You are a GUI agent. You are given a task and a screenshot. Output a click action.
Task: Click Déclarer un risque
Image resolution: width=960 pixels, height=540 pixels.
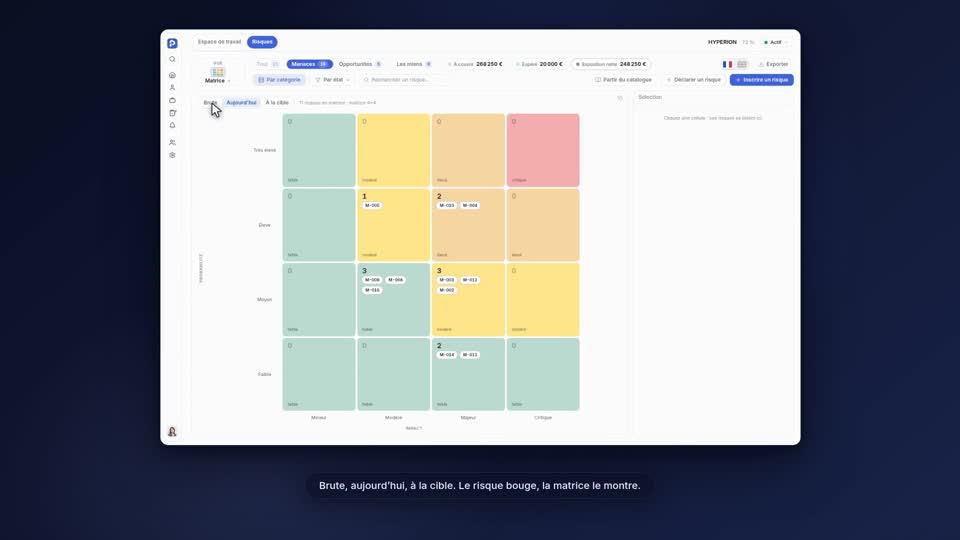click(x=694, y=80)
